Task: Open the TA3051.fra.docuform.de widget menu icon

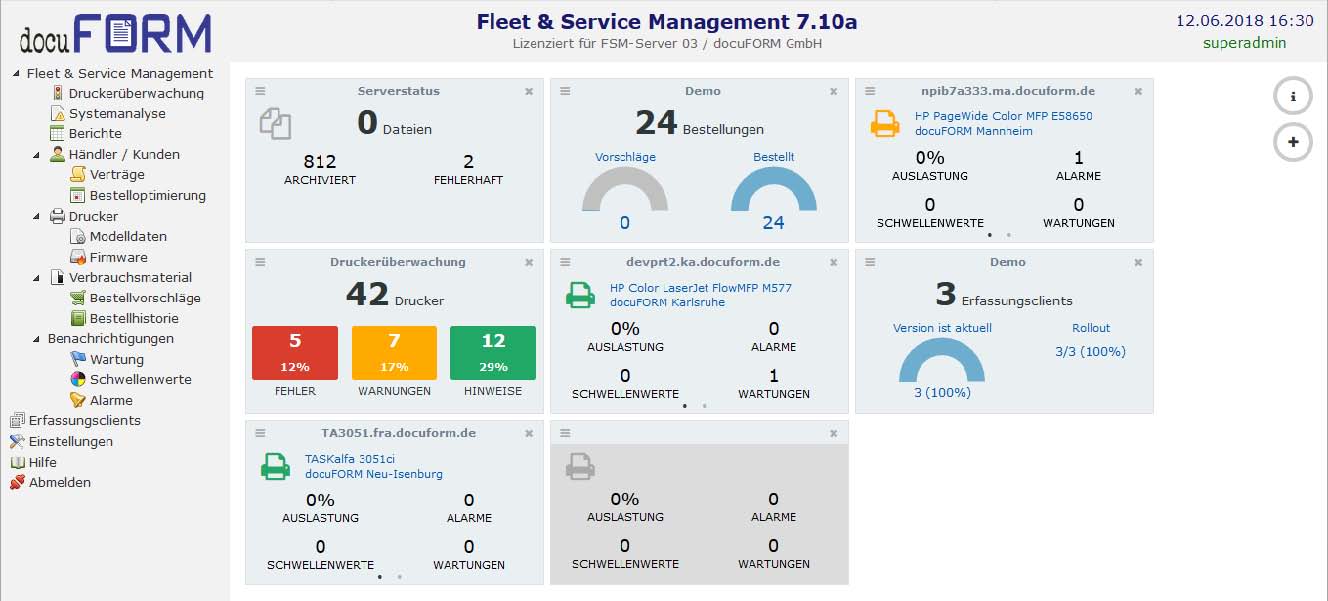Action: tap(260, 433)
